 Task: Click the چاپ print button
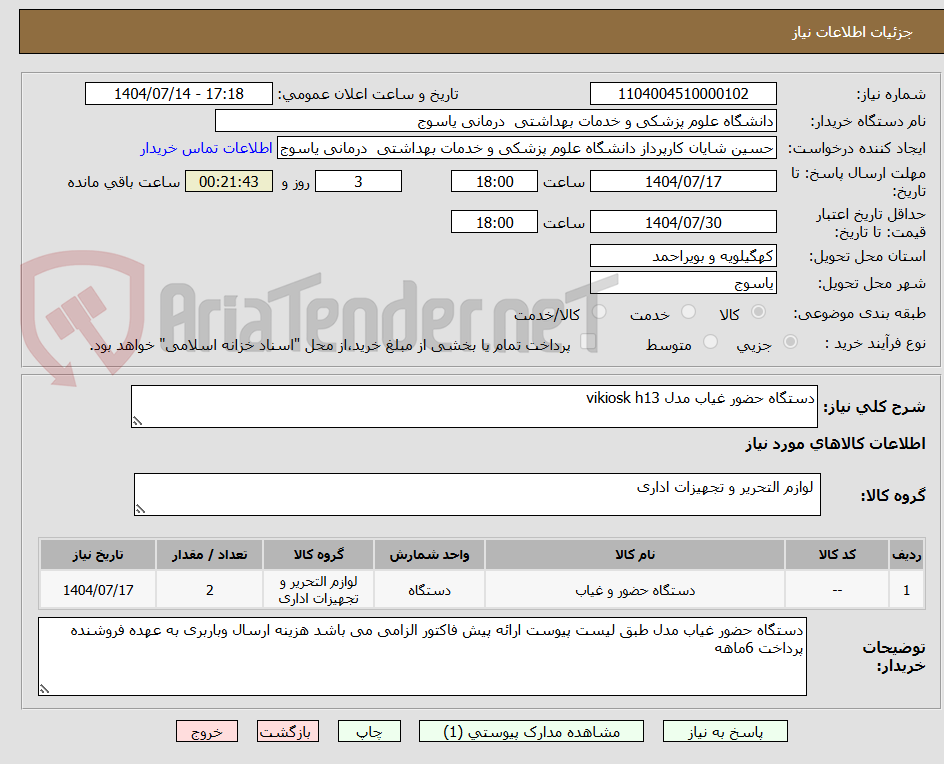point(370,731)
